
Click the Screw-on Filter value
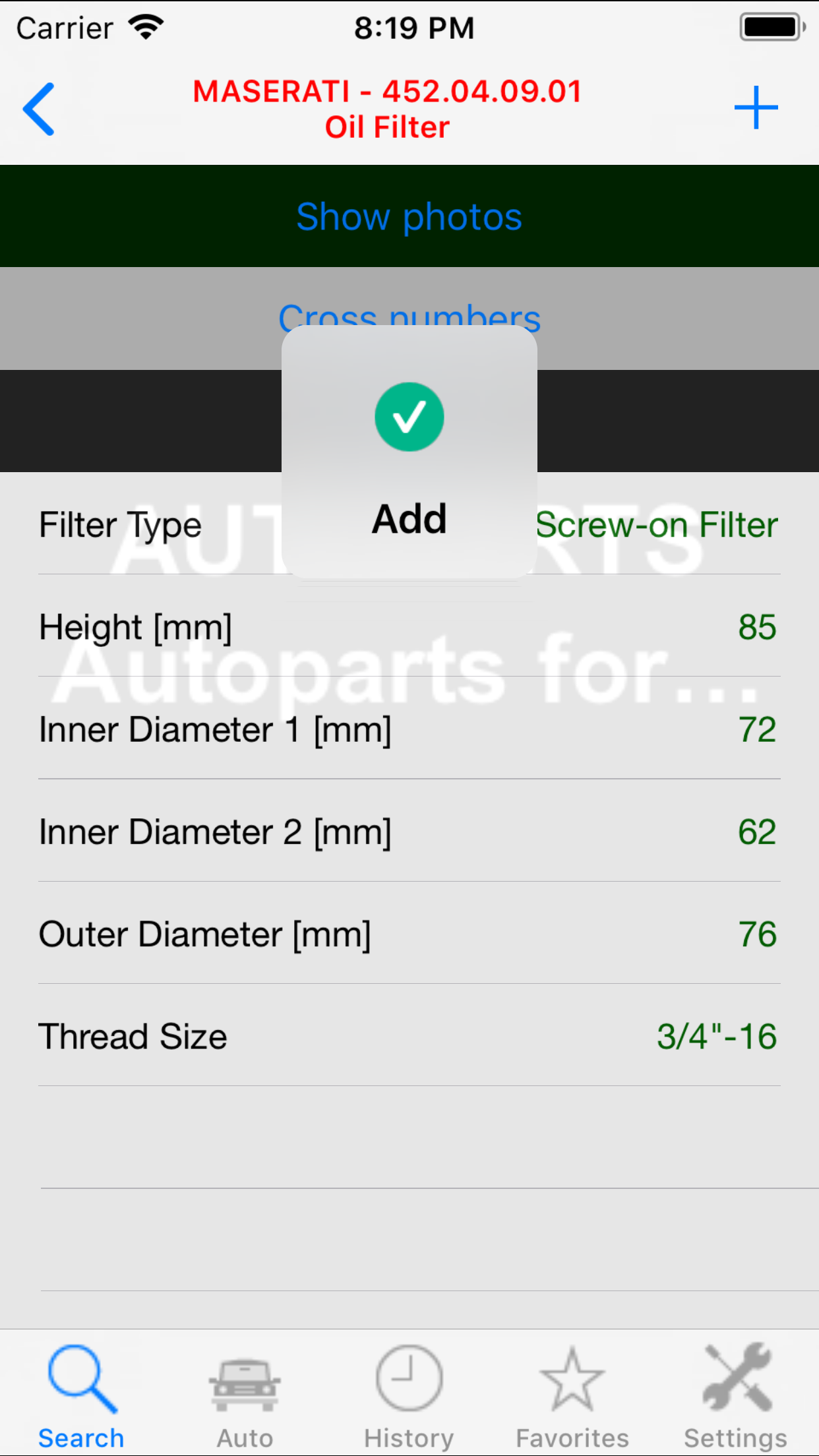point(657,526)
